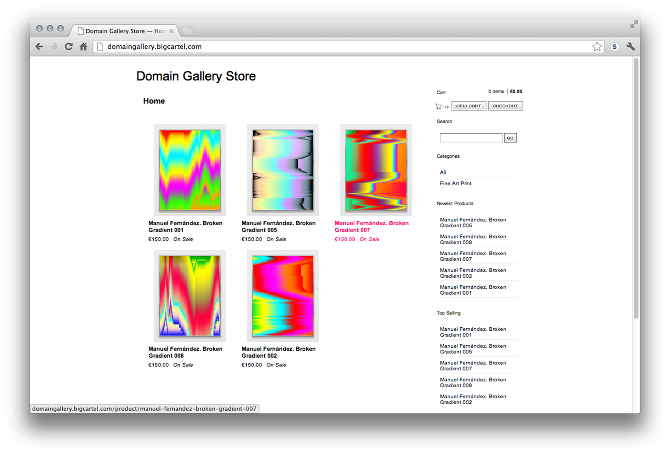Open the Broken Gradient 005 print thumbnail

point(283,170)
